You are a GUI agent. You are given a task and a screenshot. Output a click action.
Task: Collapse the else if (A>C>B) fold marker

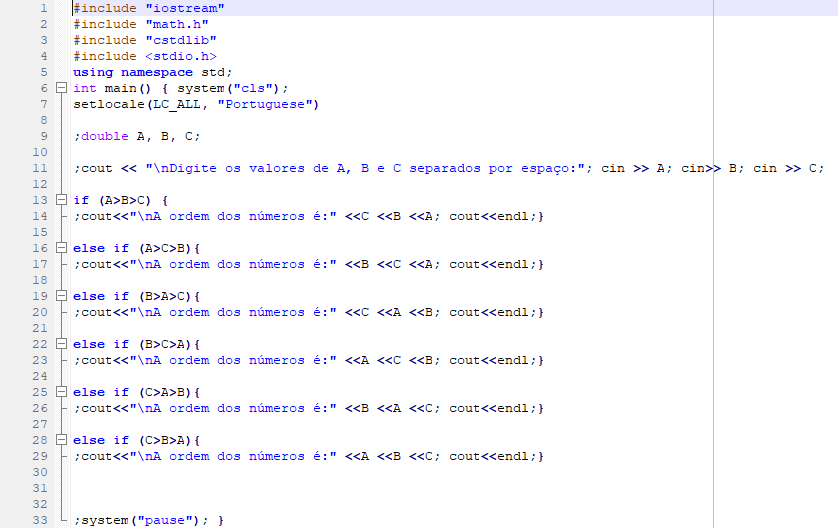tap(61, 248)
